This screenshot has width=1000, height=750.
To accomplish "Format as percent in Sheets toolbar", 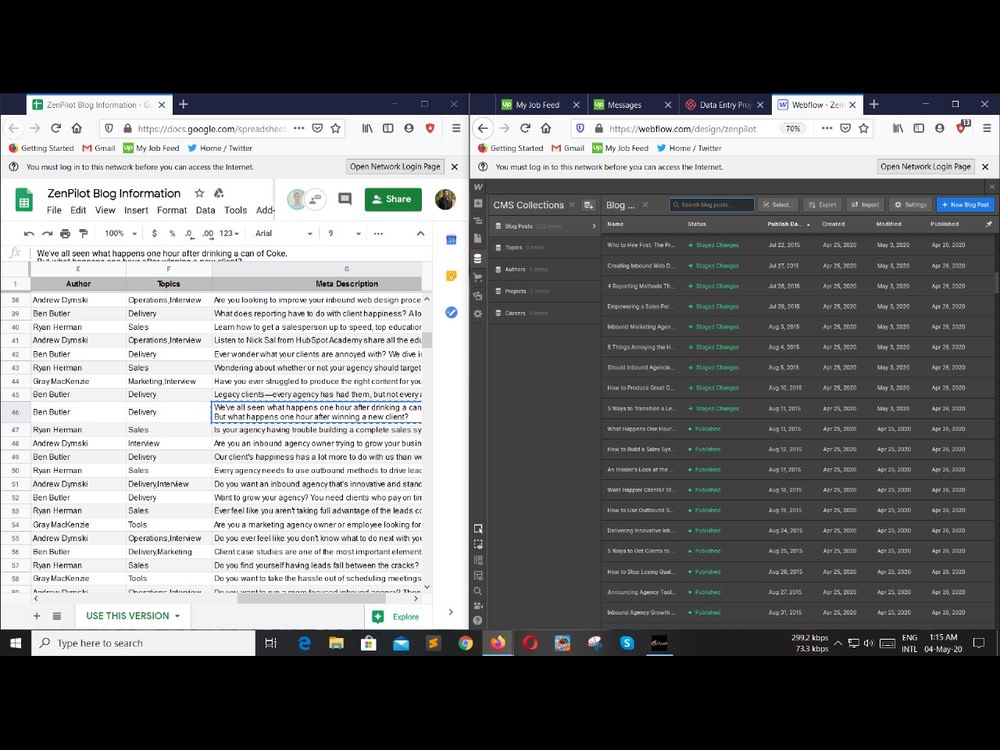I will click(172, 233).
